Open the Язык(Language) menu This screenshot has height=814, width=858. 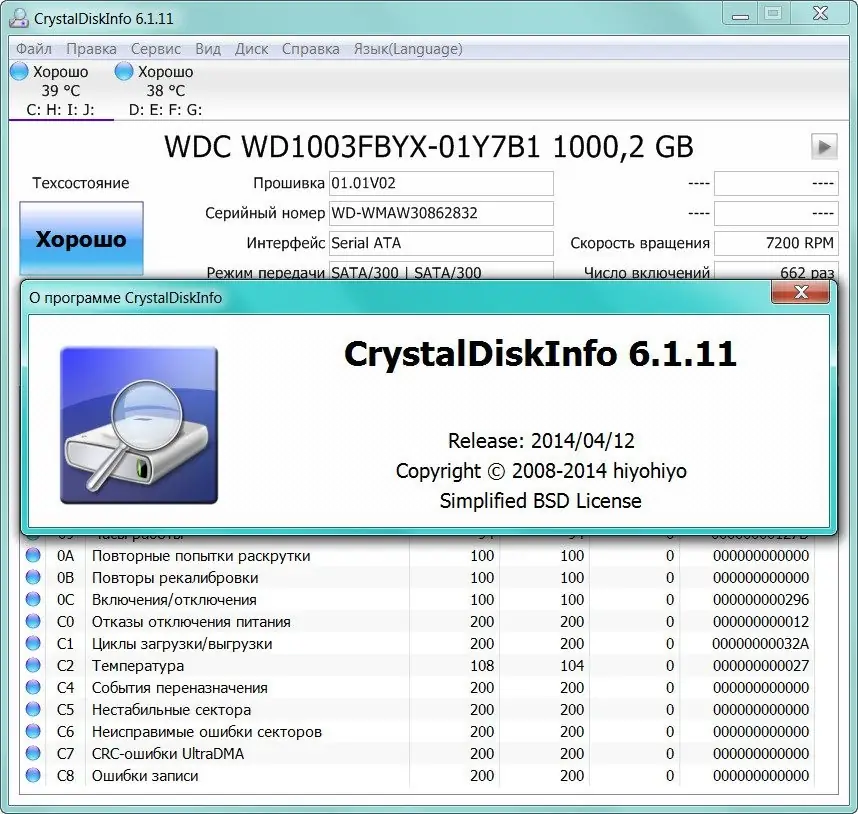click(408, 49)
